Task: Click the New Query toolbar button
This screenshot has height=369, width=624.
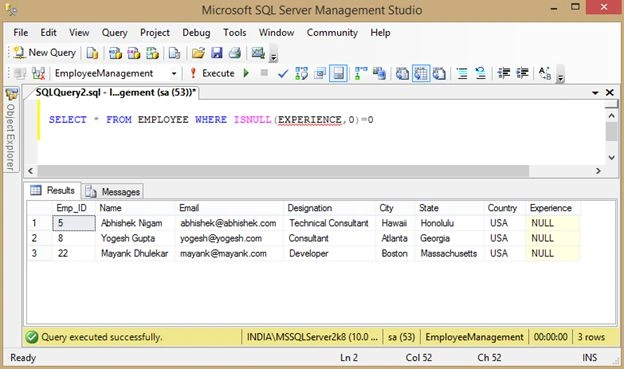Action: point(44,53)
